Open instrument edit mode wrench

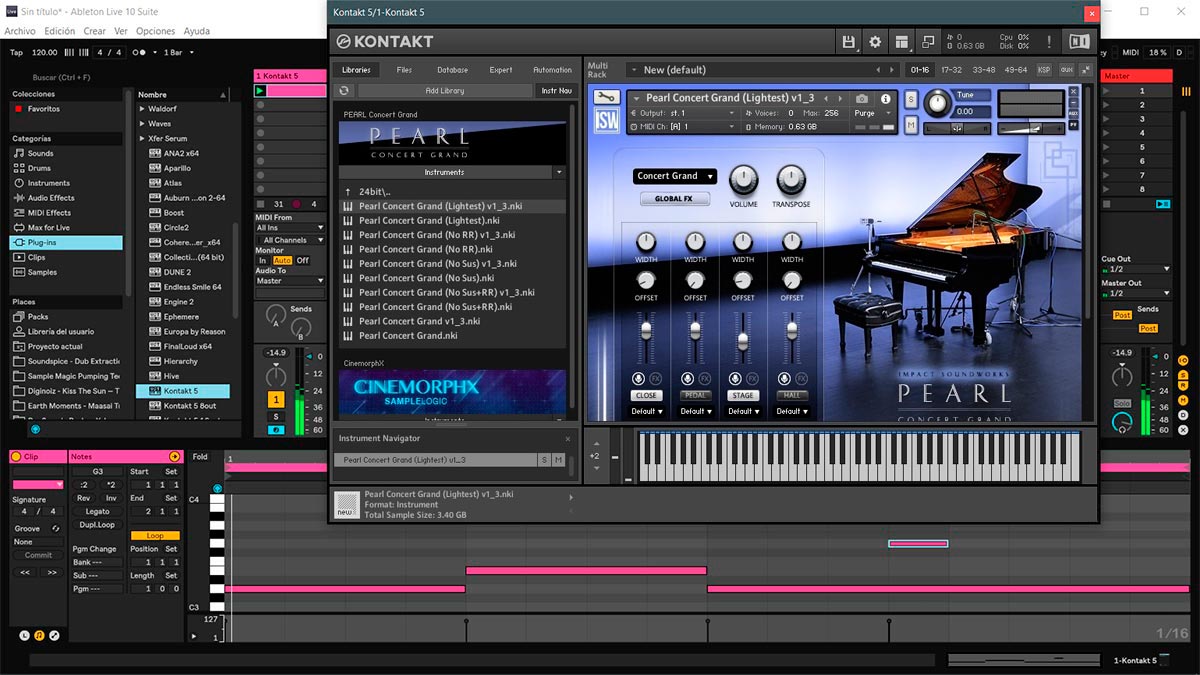[x=606, y=97]
